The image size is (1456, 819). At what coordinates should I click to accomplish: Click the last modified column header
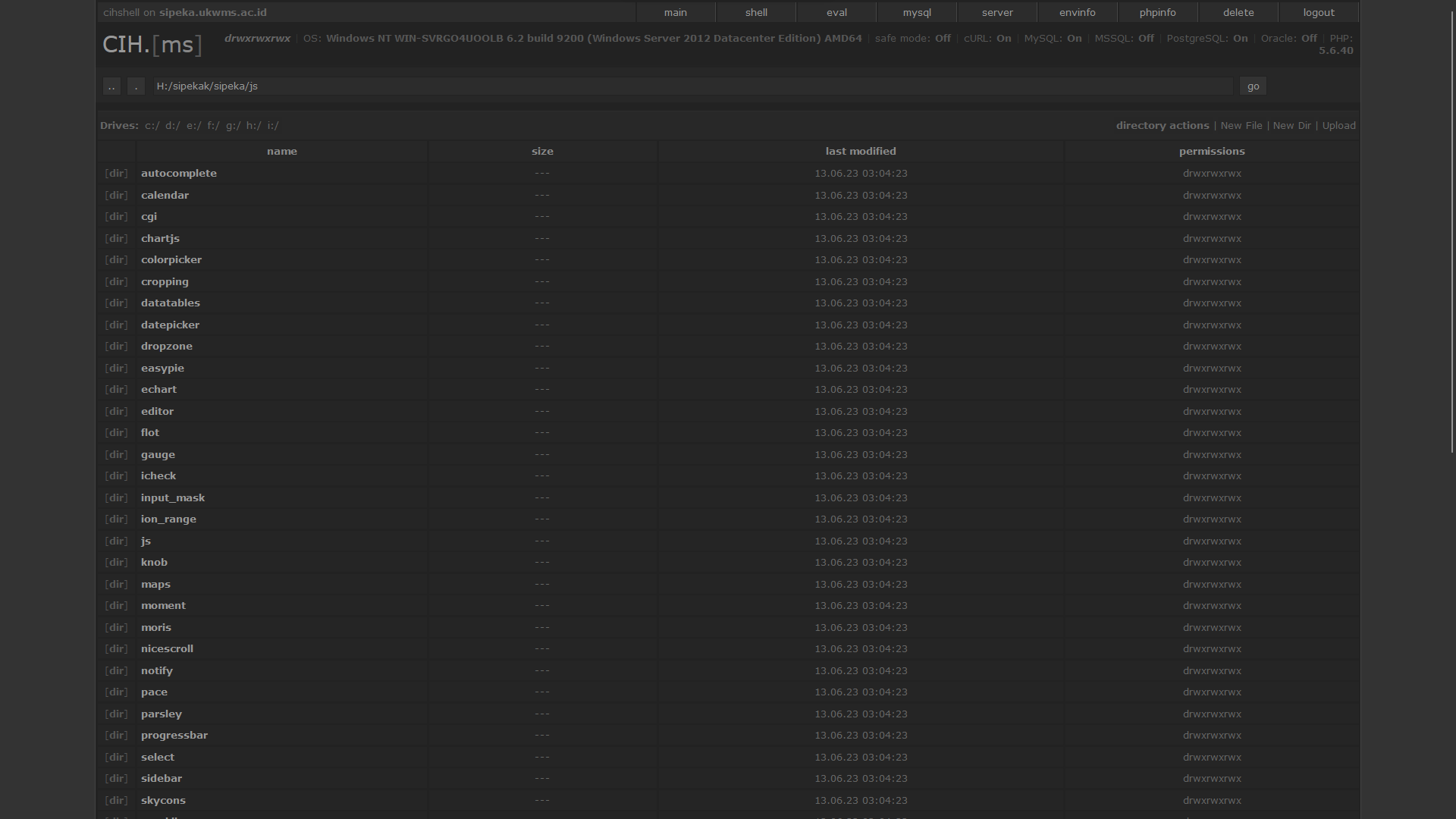[x=861, y=152]
